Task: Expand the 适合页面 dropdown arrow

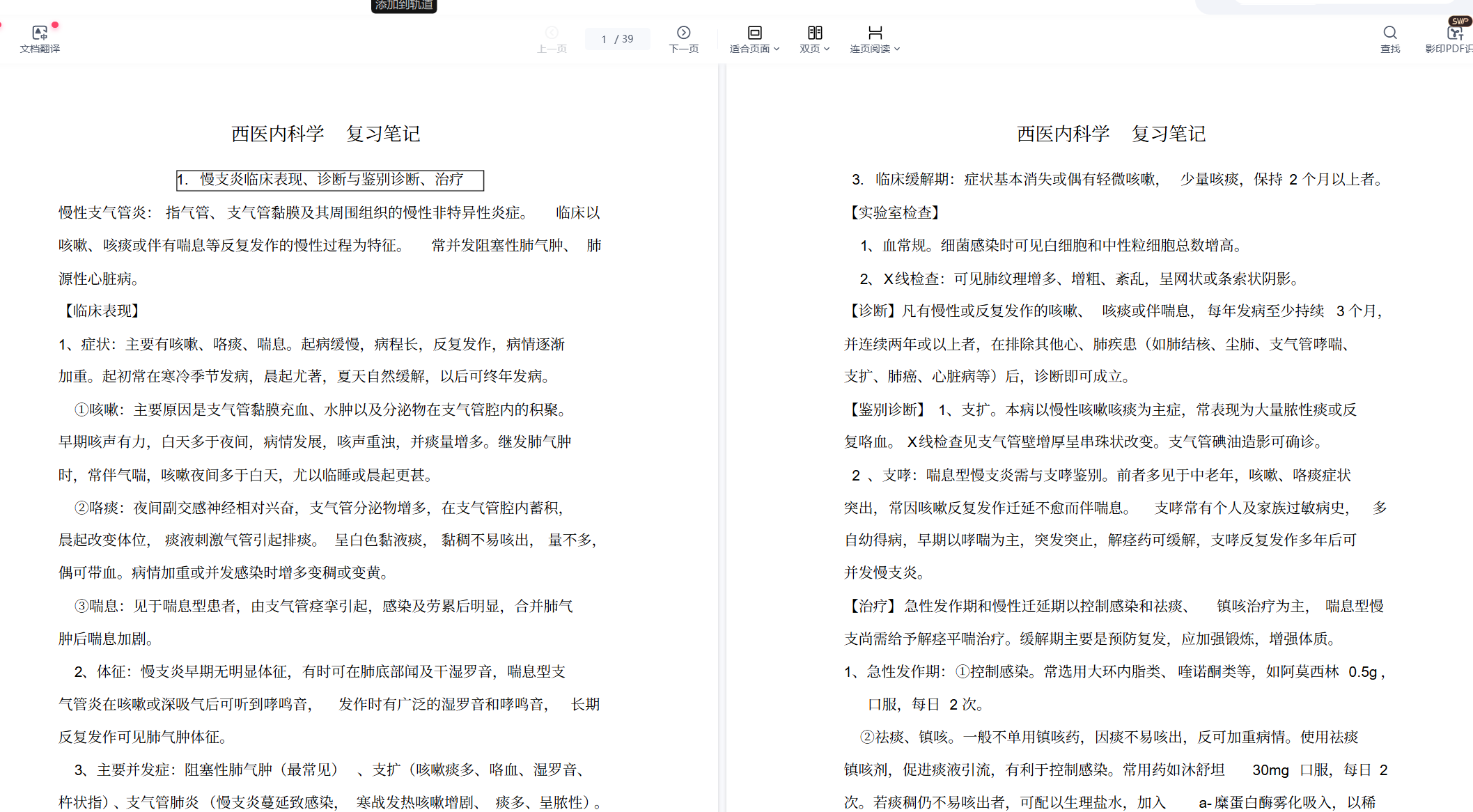Action: [777, 49]
